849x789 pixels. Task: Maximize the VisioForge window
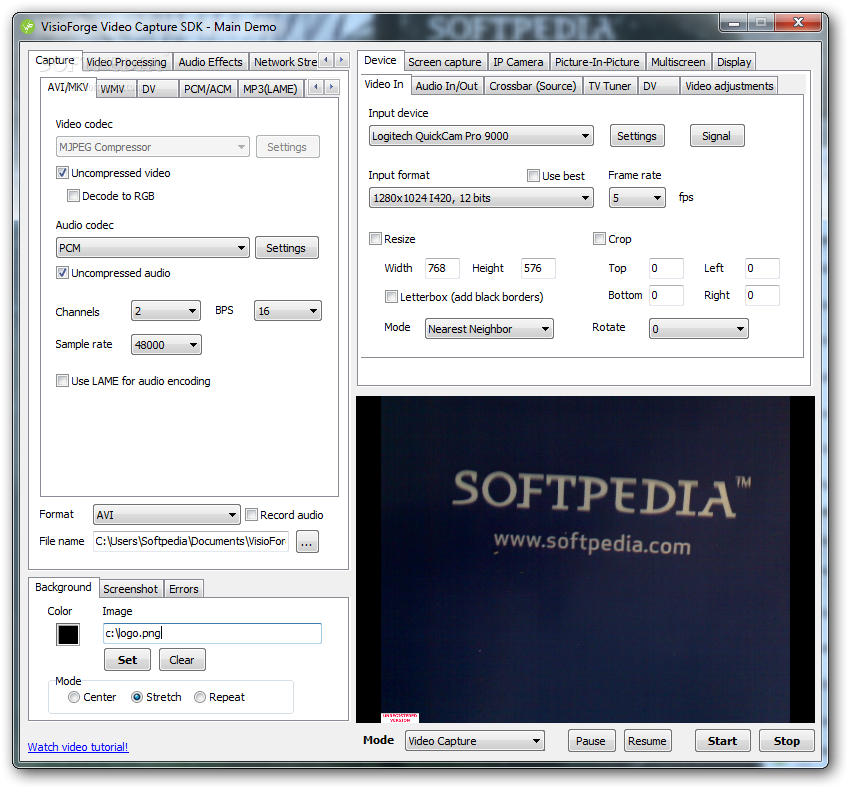[761, 23]
